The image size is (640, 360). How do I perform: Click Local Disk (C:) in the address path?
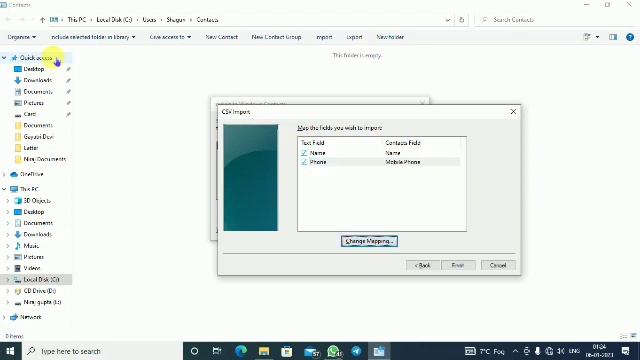(114, 20)
